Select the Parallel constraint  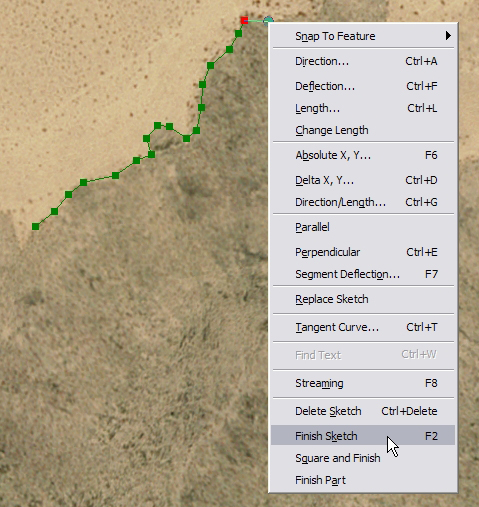[x=363, y=227]
